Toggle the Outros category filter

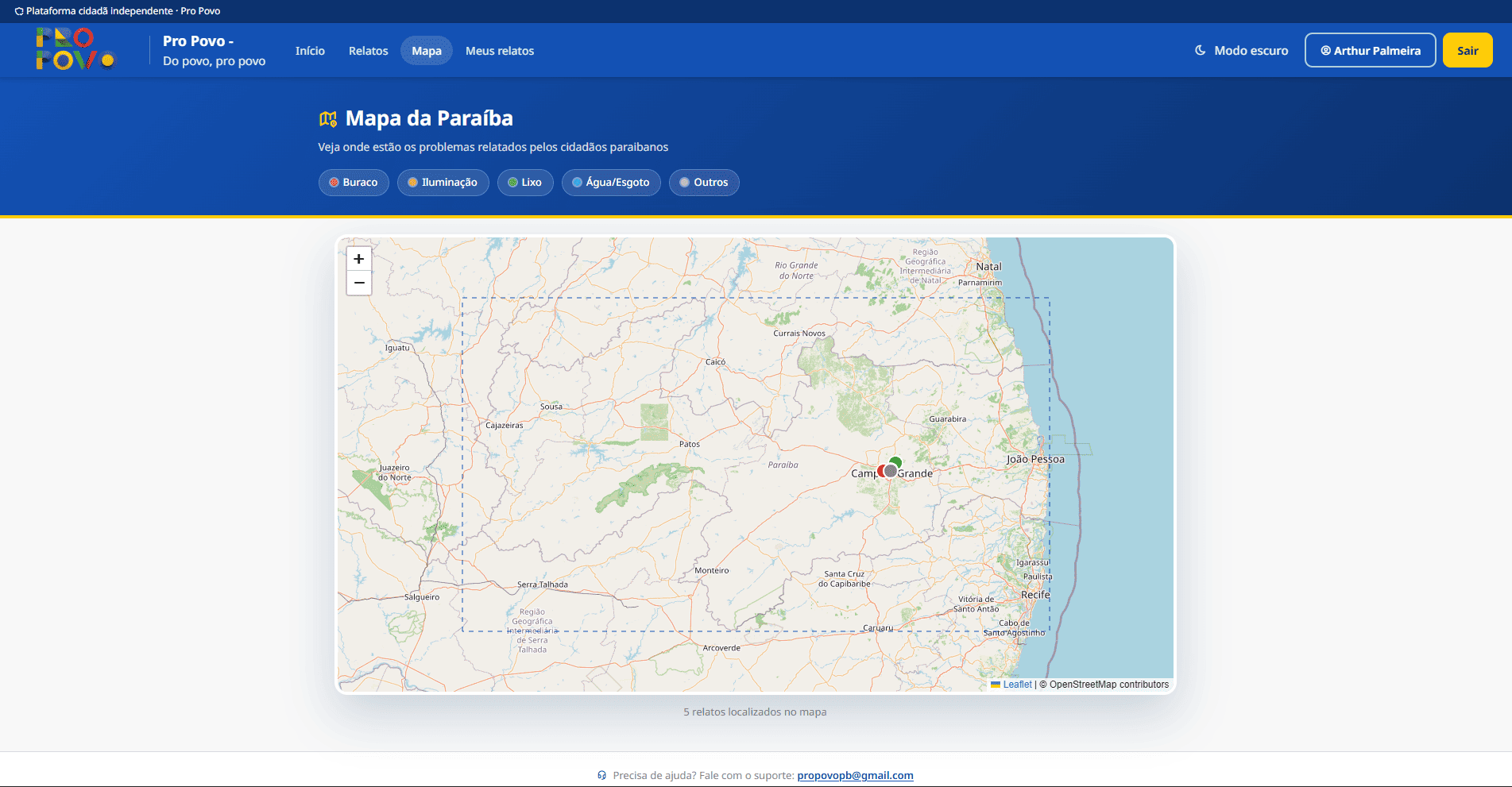[x=704, y=183]
